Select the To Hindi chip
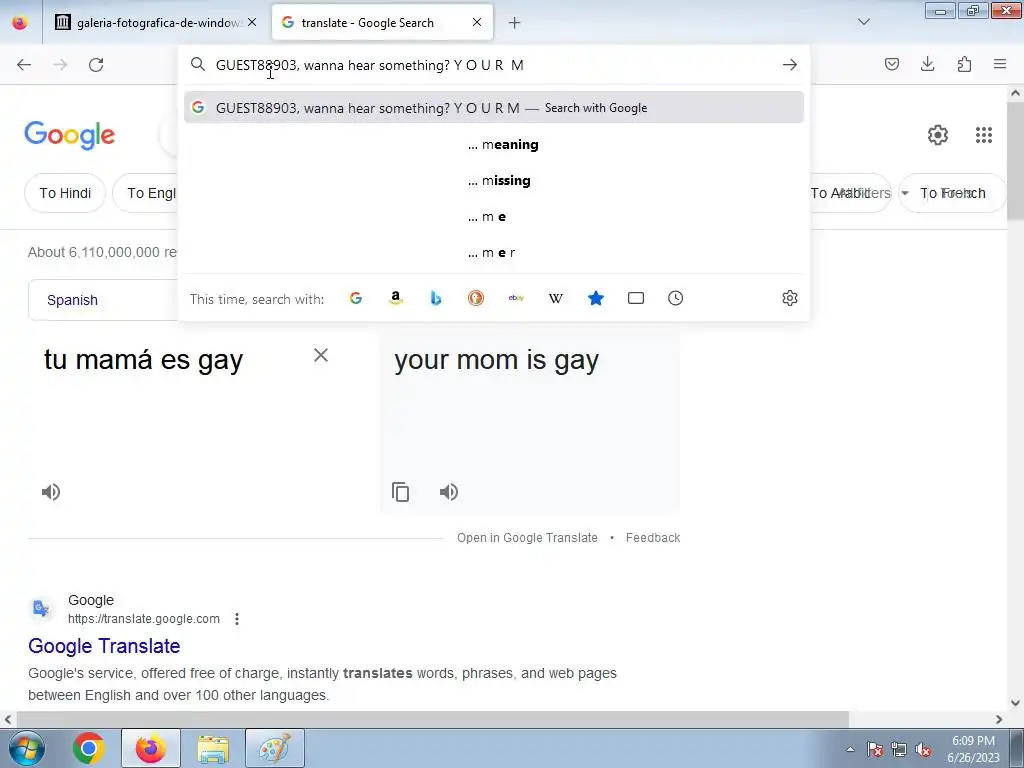This screenshot has height=768, width=1024. tap(65, 193)
